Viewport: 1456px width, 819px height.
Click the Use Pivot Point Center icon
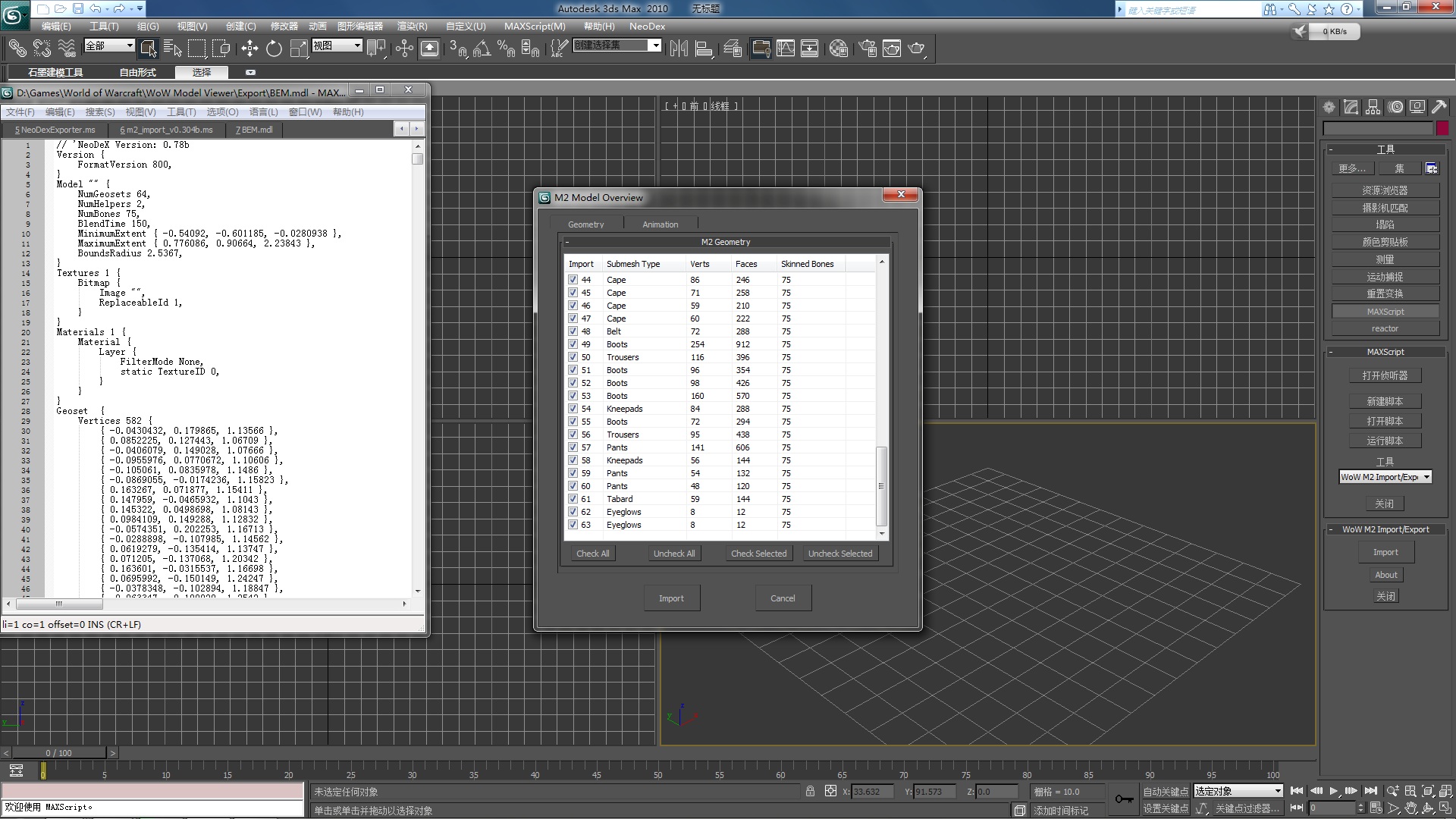click(x=376, y=49)
